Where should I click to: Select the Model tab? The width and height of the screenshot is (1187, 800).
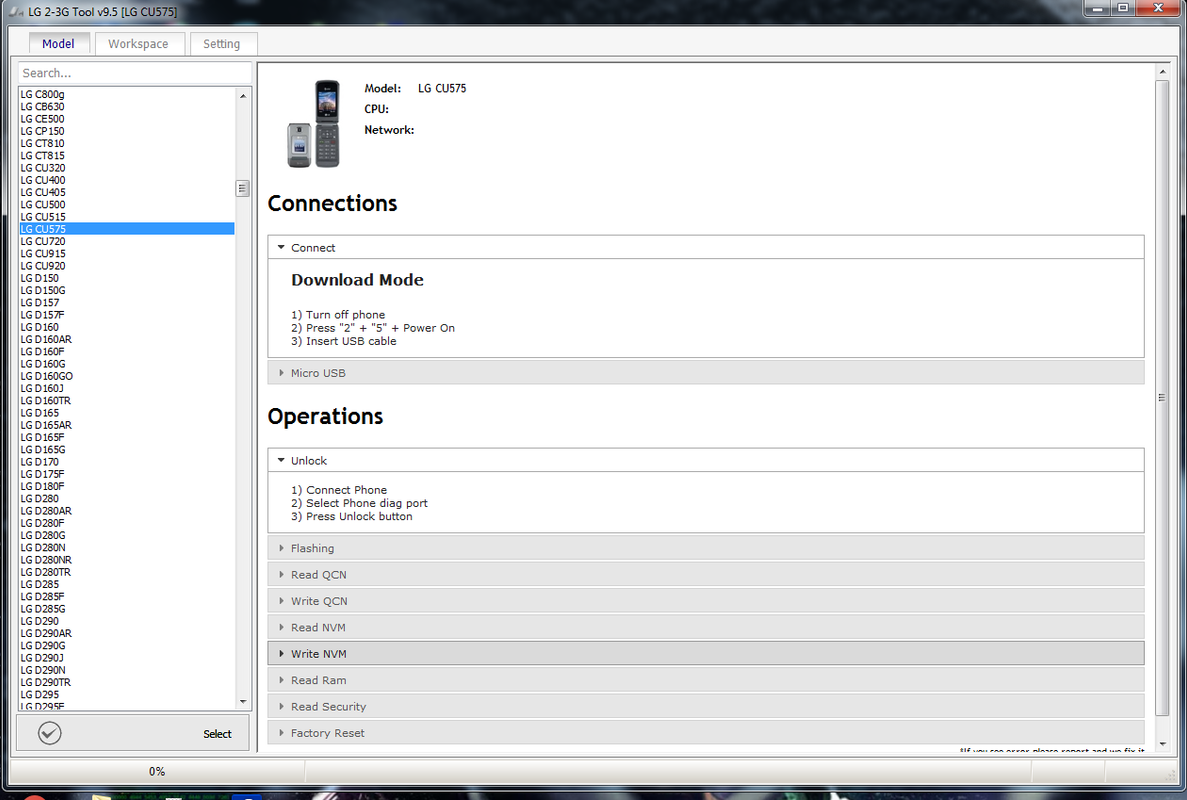(58, 44)
